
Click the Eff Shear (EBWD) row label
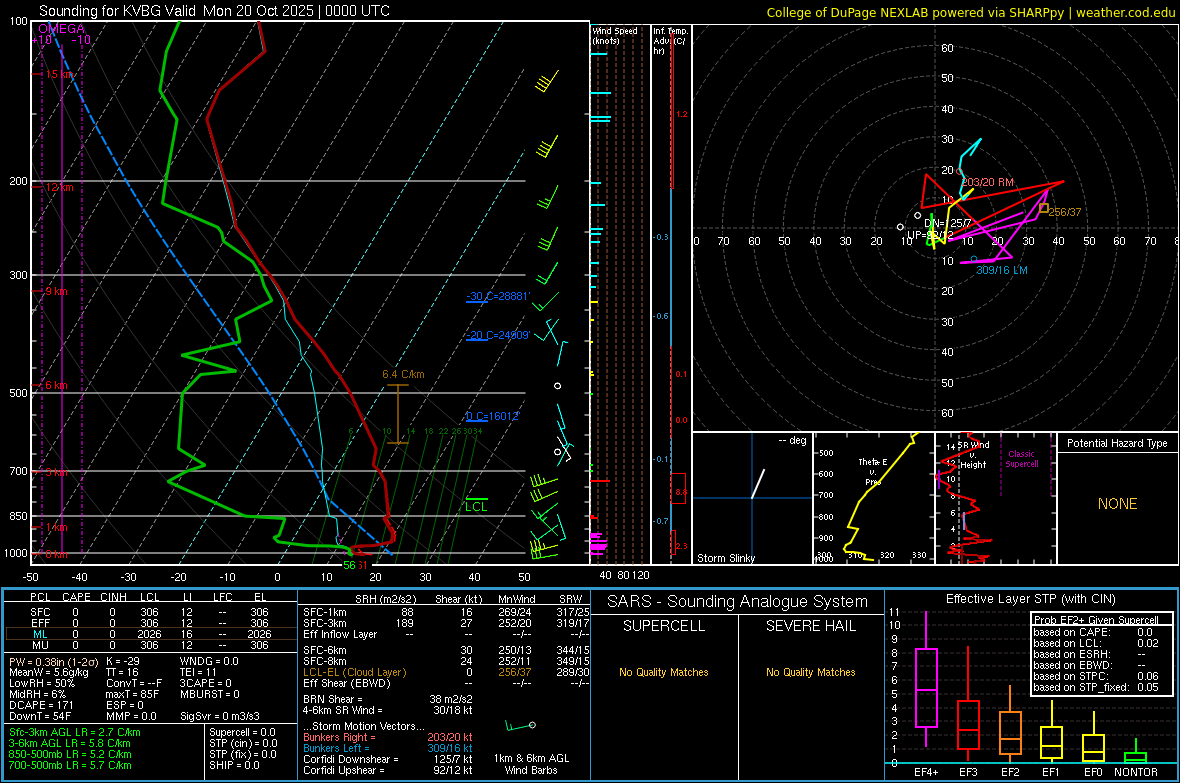pyautogui.click(x=347, y=683)
